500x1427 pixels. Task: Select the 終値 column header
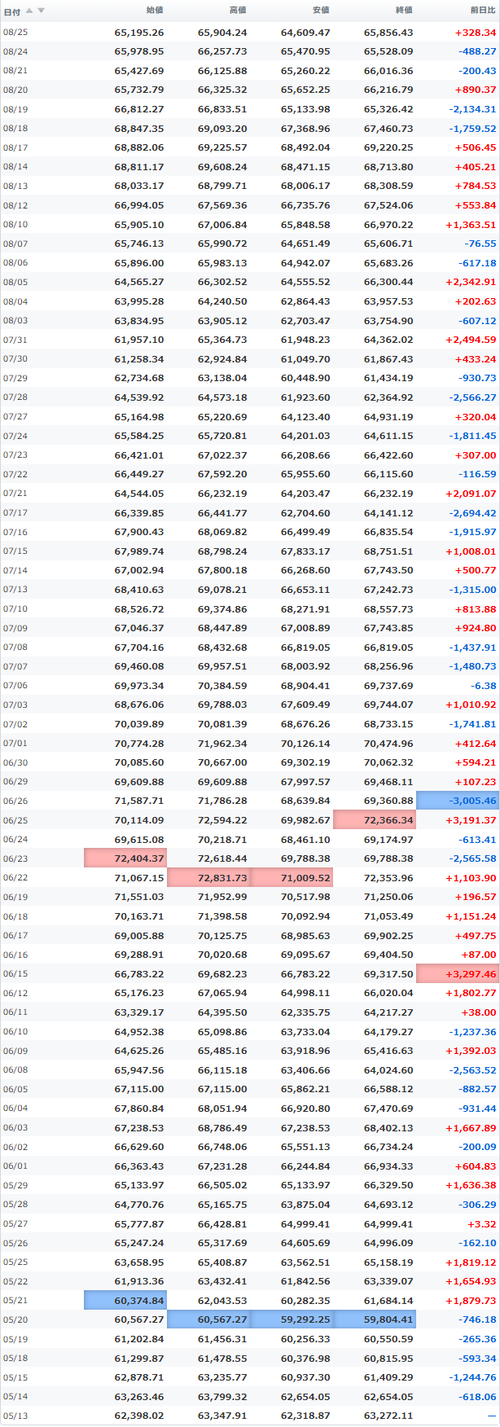[x=403, y=10]
